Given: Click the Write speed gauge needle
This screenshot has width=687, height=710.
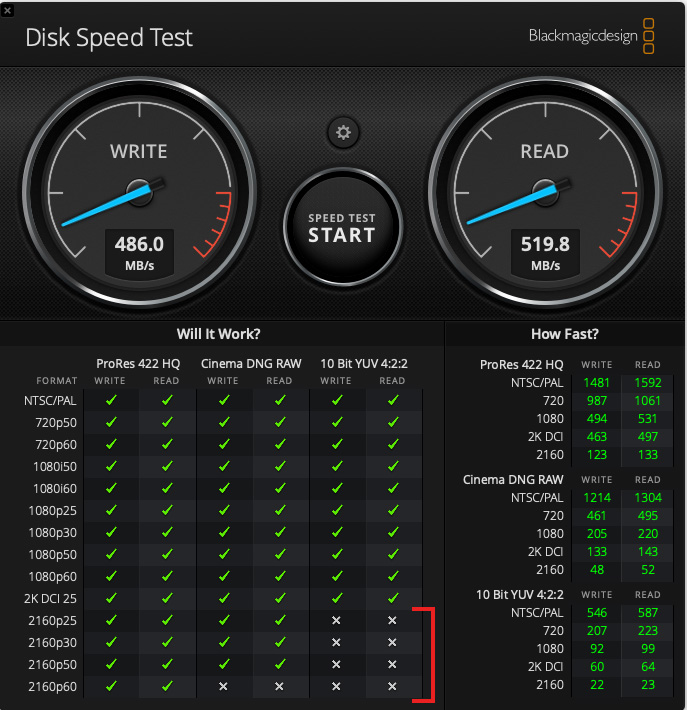Looking at the screenshot, I should tap(112, 204).
